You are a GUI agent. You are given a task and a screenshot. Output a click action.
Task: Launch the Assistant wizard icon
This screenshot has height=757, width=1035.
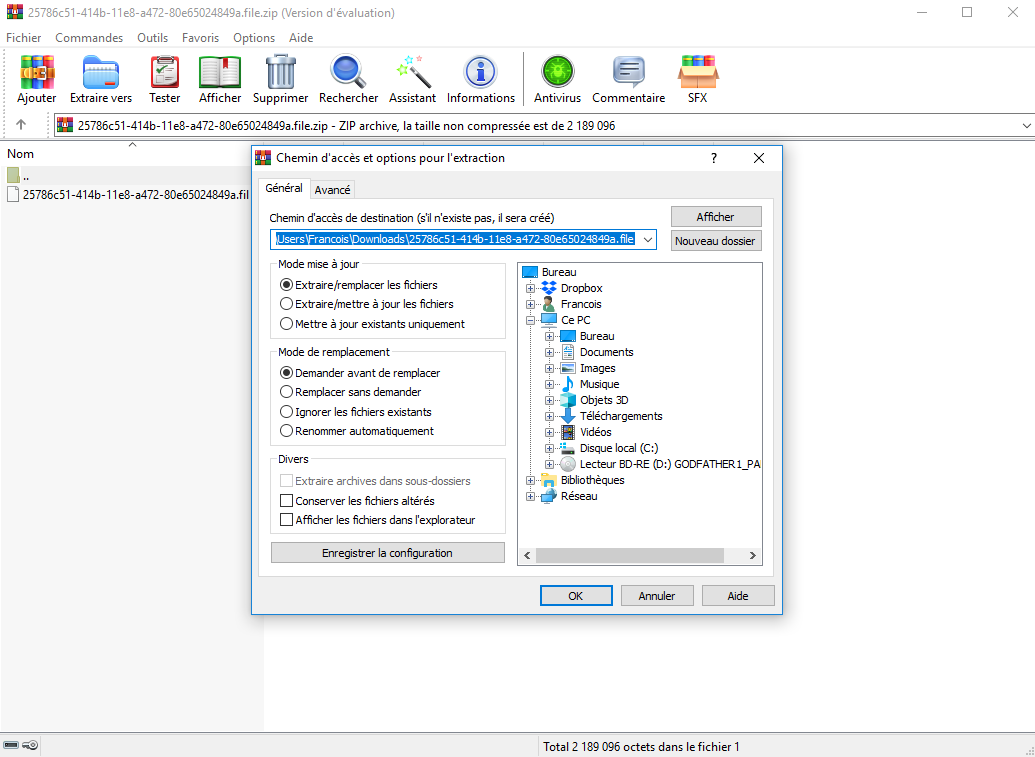[412, 73]
